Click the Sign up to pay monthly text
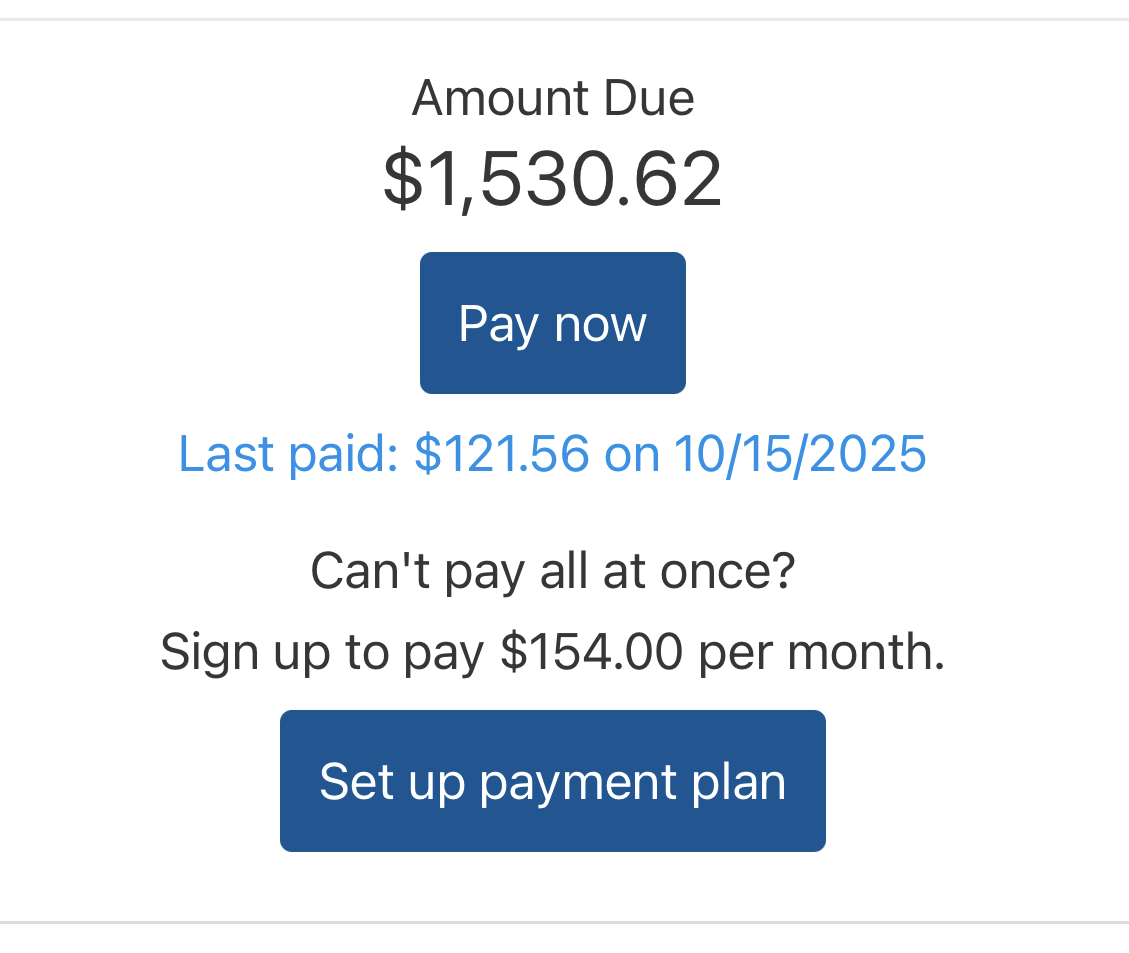Image resolution: width=1129 pixels, height=953 pixels. pyautogui.click(x=552, y=652)
